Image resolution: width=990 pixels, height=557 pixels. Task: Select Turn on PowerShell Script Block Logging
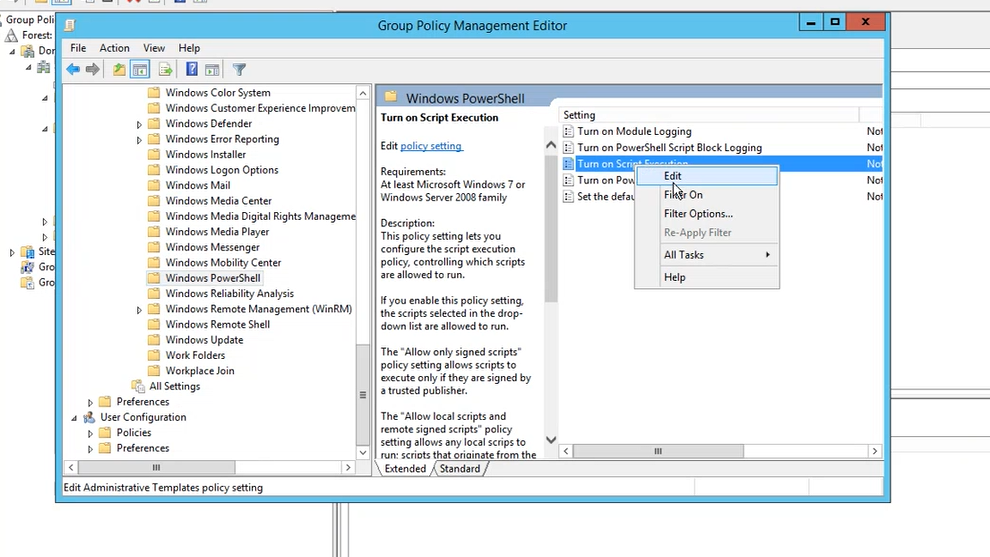pyautogui.click(x=669, y=148)
